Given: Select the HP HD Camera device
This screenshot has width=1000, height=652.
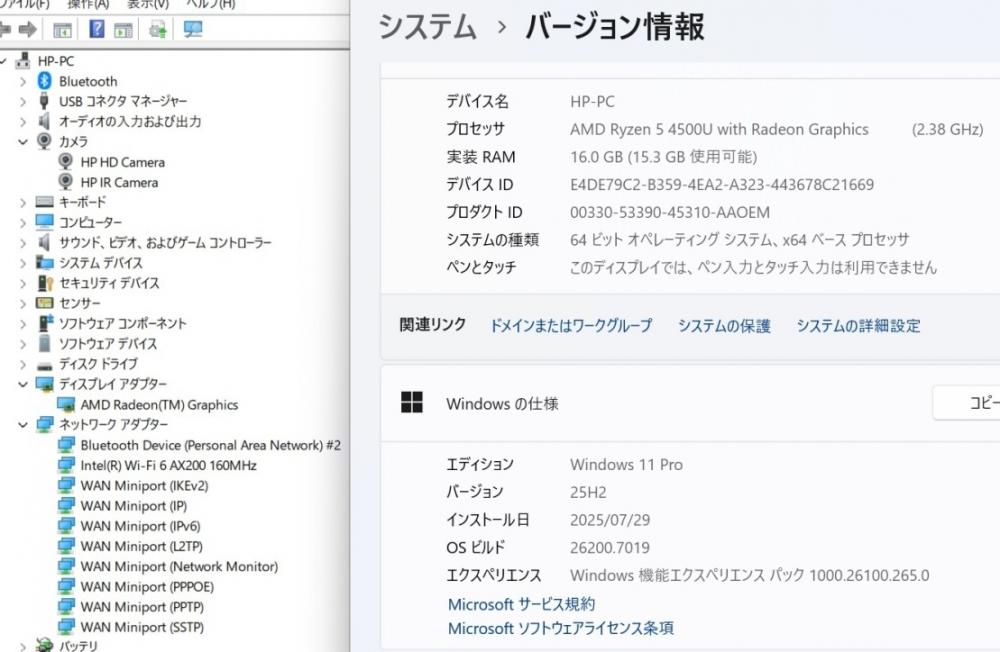Looking at the screenshot, I should pos(122,162).
